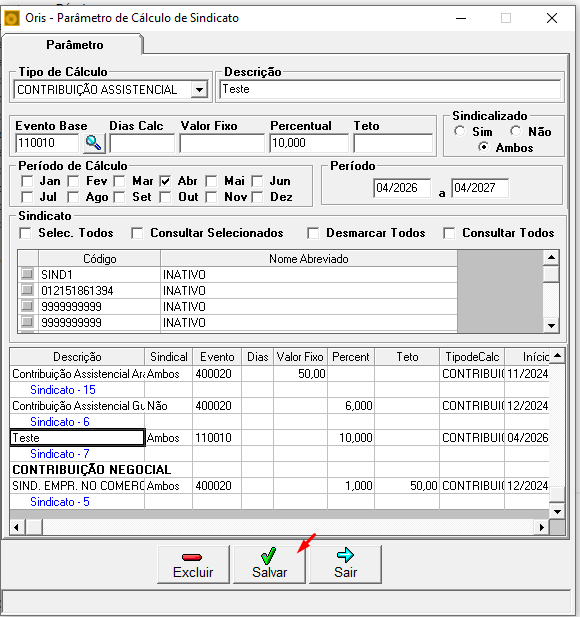Click the red Excluir delete icon
The height and width of the screenshot is (617, 580).
tap(192, 557)
